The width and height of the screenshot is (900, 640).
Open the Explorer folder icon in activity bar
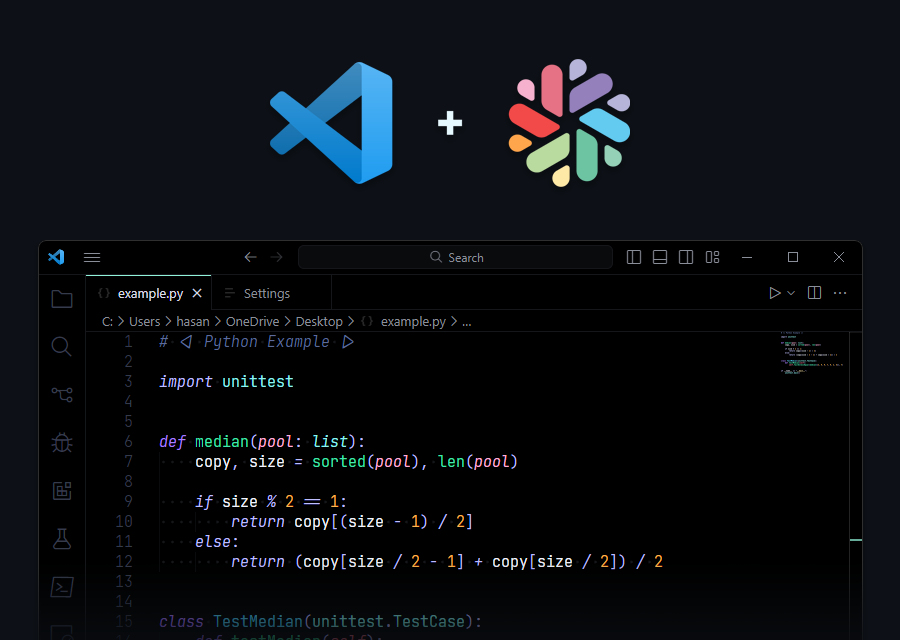click(62, 299)
